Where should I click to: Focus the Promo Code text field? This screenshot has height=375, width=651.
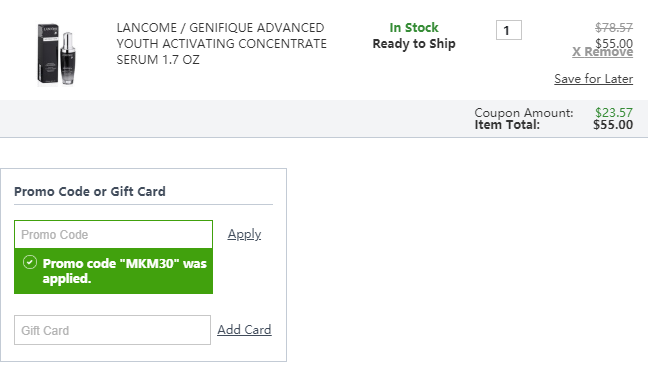pos(113,235)
